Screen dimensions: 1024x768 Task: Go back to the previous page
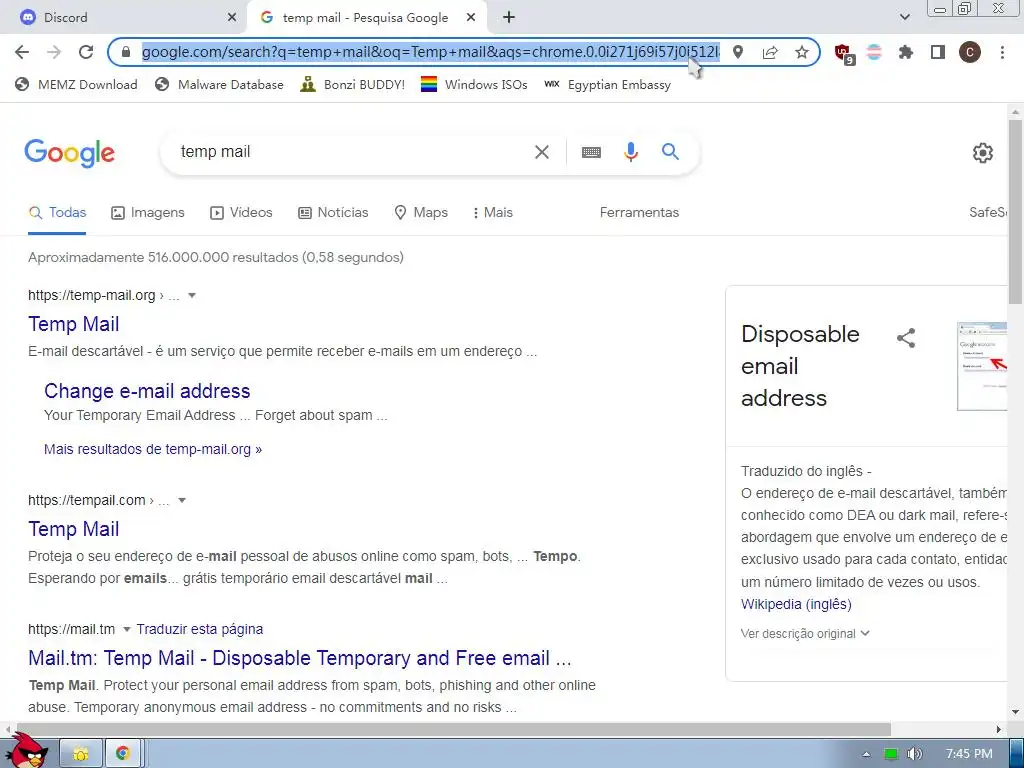tap(22, 52)
